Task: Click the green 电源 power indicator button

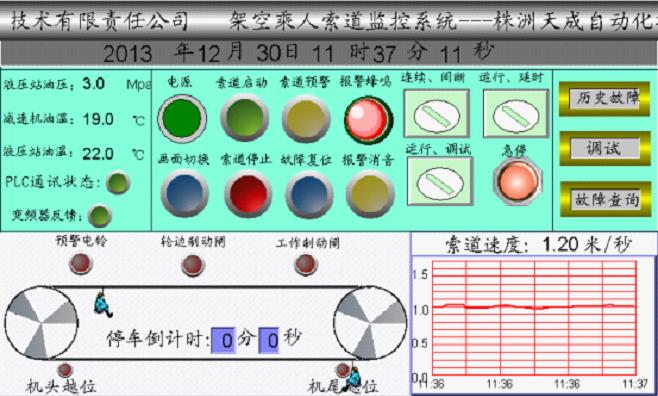Action: (182, 119)
